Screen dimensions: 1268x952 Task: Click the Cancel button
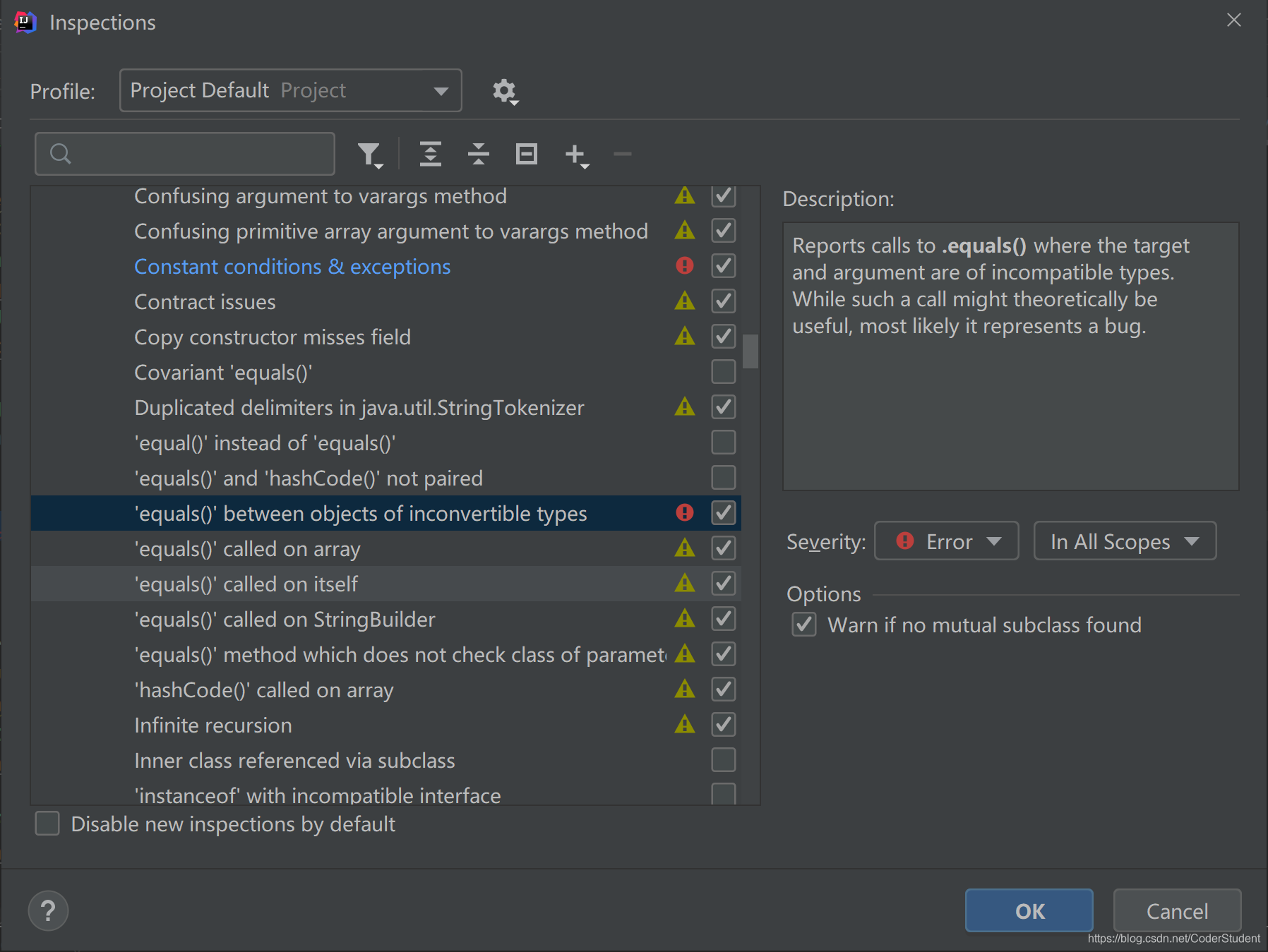coord(1177,911)
